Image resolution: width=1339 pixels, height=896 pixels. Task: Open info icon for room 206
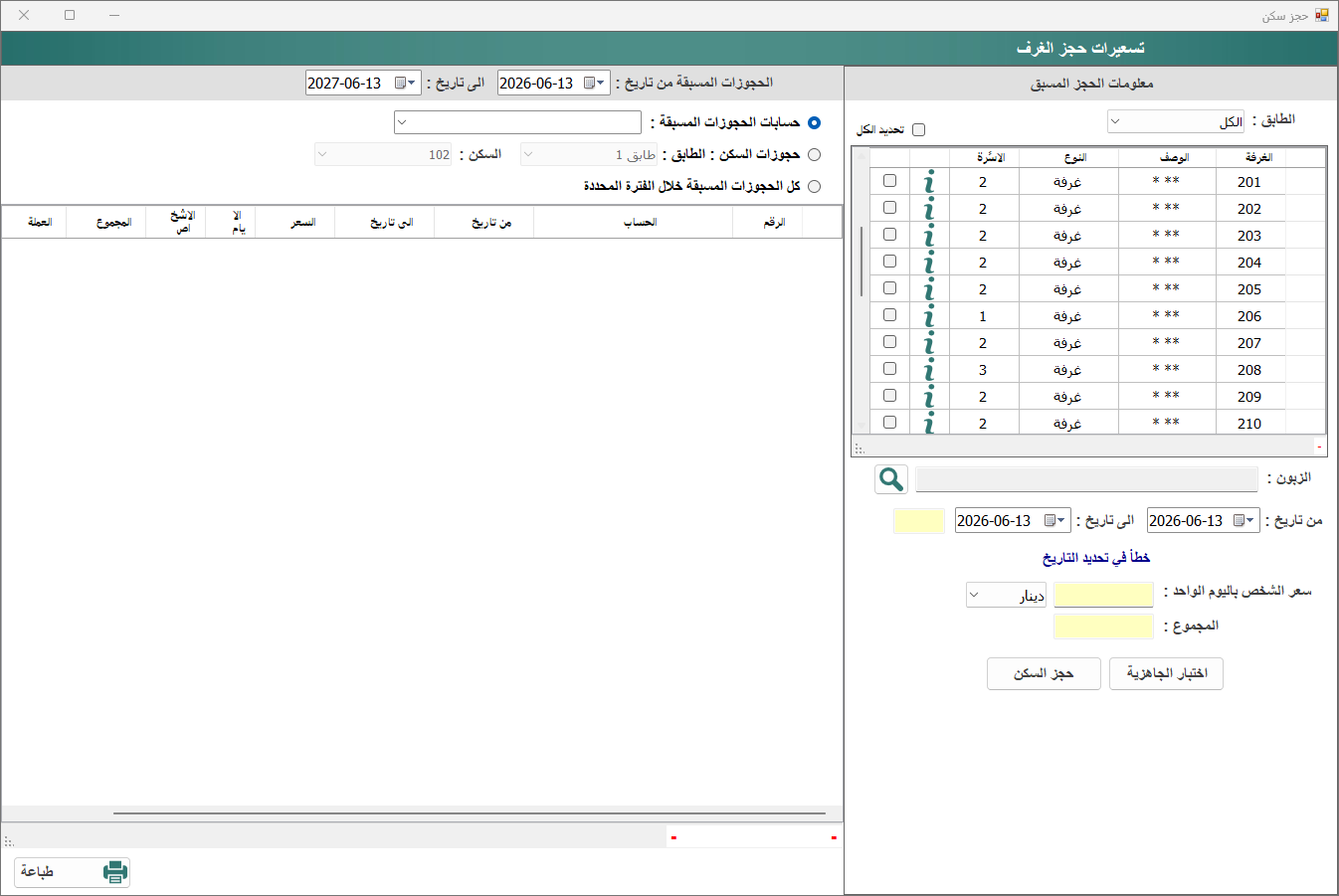coord(929,315)
